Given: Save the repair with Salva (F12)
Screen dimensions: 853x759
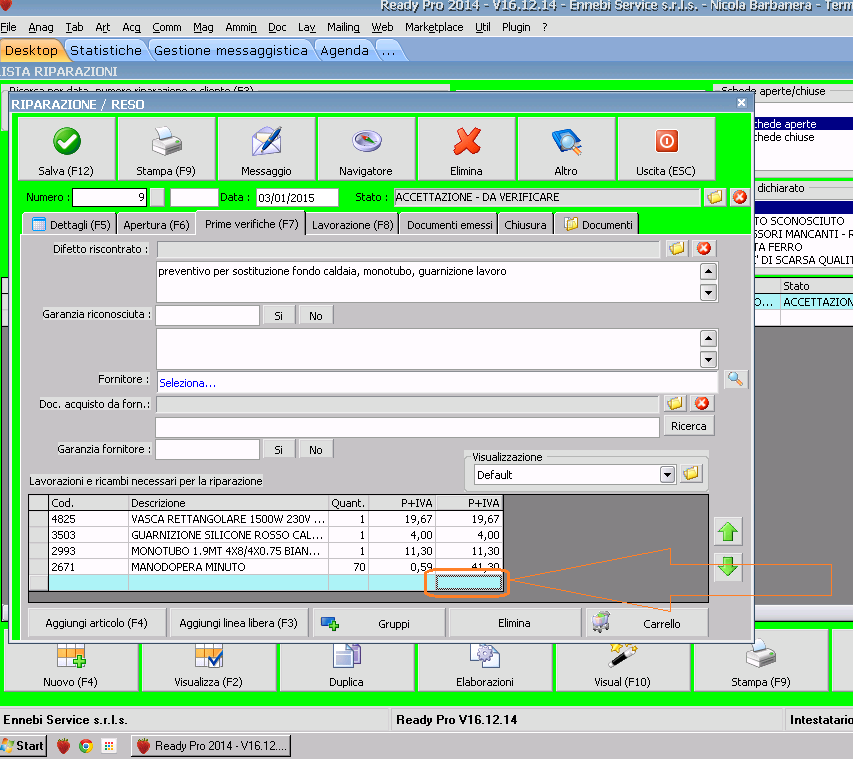Looking at the screenshot, I should [x=66, y=149].
